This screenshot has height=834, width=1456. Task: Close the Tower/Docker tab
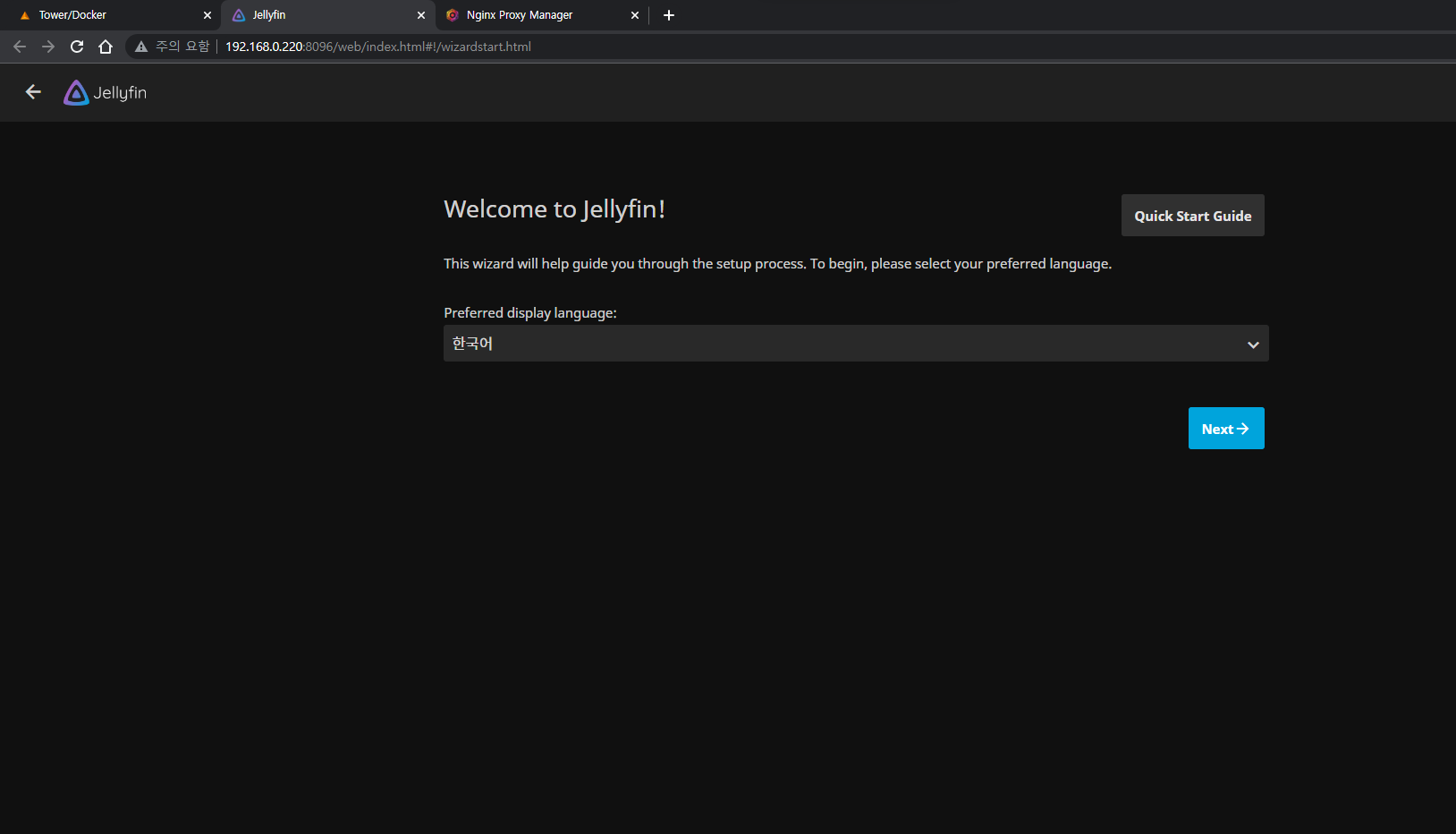tap(207, 15)
